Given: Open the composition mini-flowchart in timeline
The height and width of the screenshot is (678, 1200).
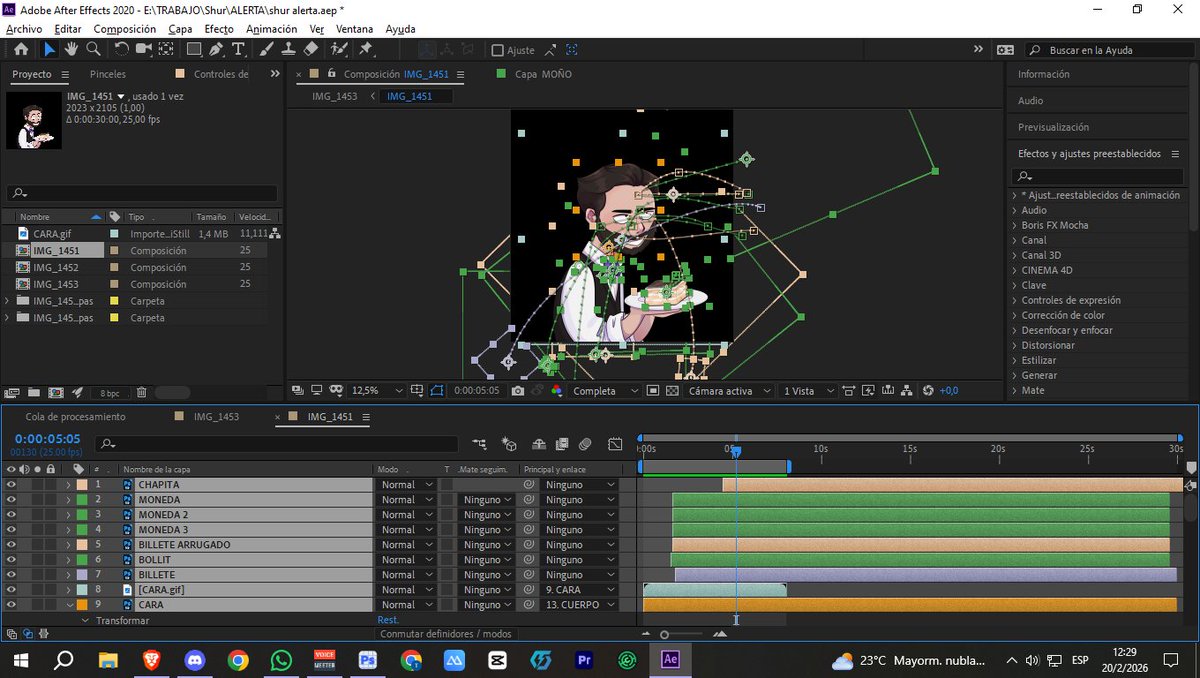Looking at the screenshot, I should (x=479, y=444).
